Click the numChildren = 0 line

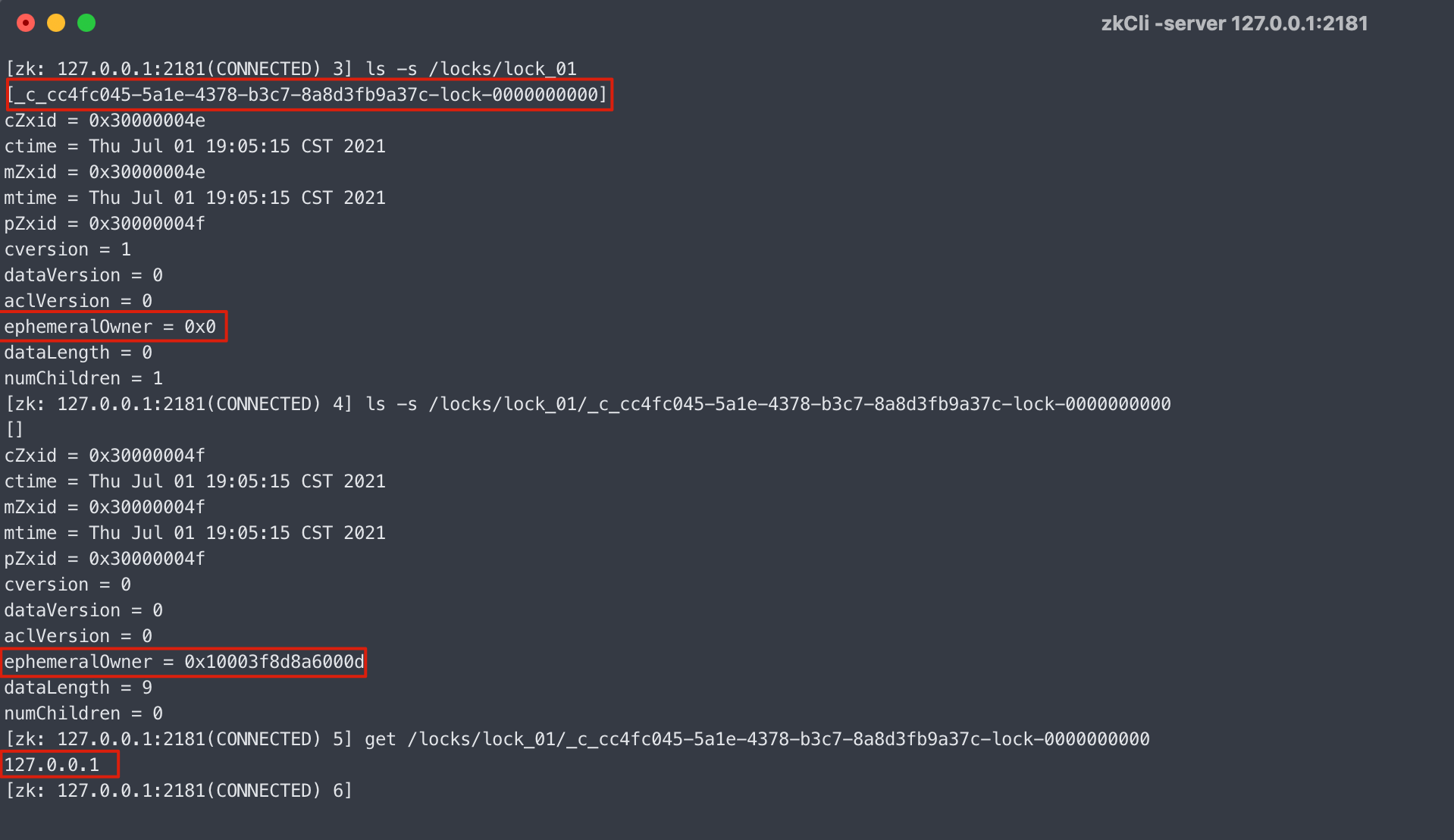(x=83, y=713)
